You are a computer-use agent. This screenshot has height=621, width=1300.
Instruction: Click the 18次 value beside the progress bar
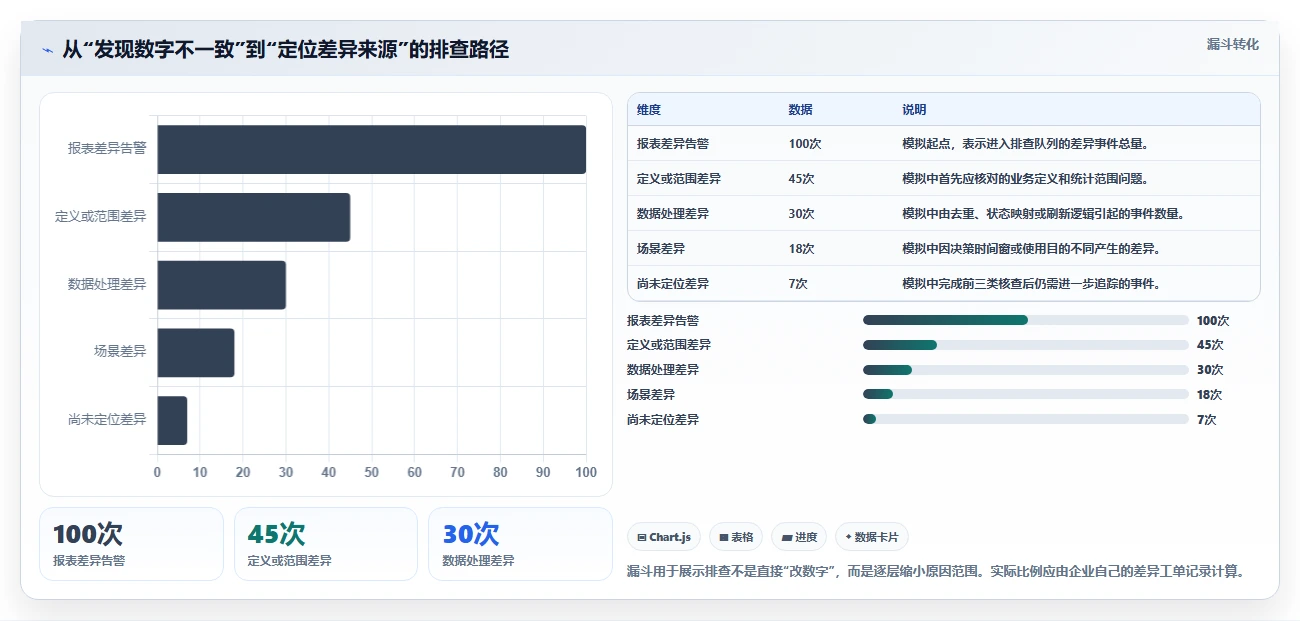[x=1210, y=395]
